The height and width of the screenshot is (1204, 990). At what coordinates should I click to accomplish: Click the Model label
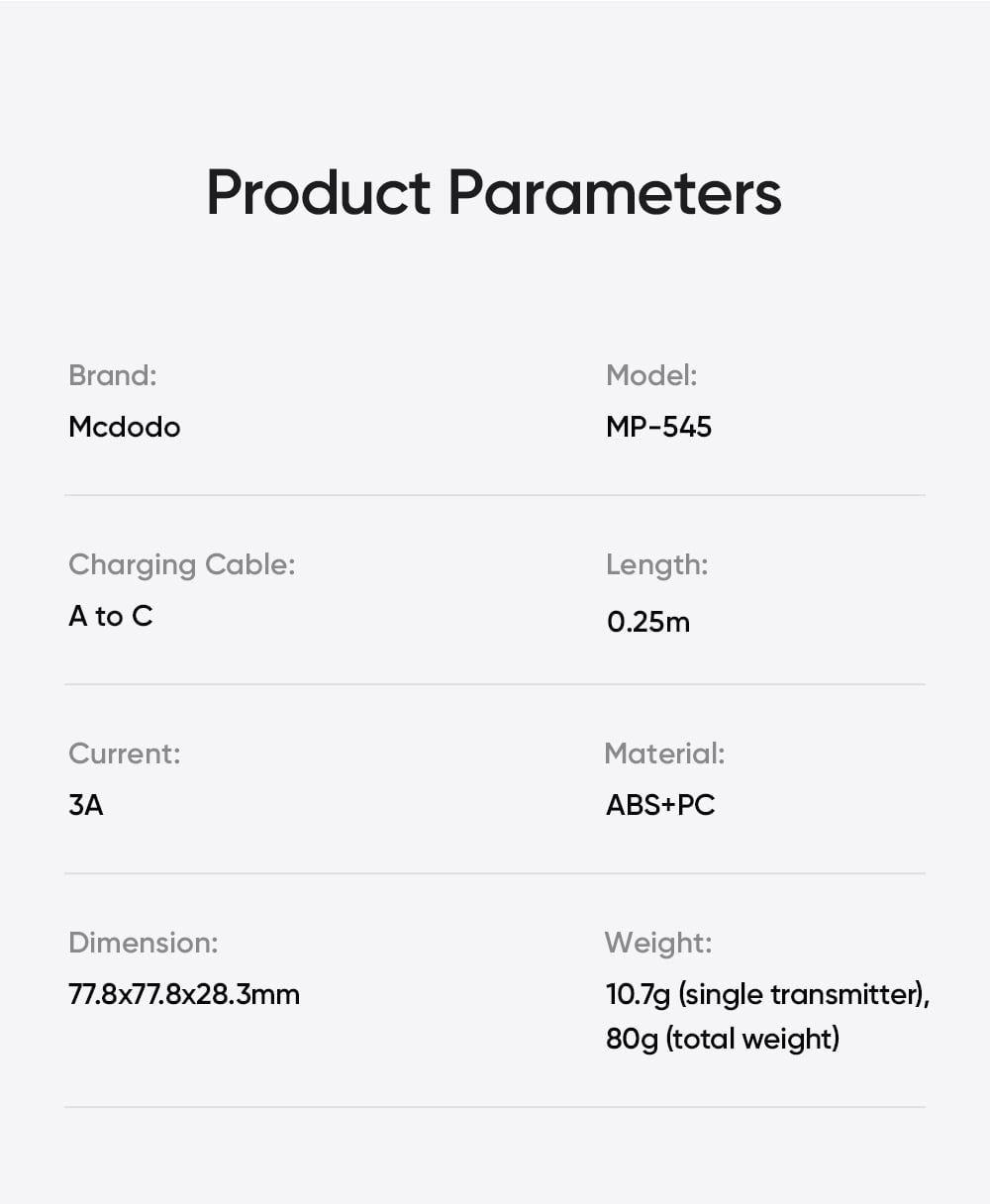[651, 375]
